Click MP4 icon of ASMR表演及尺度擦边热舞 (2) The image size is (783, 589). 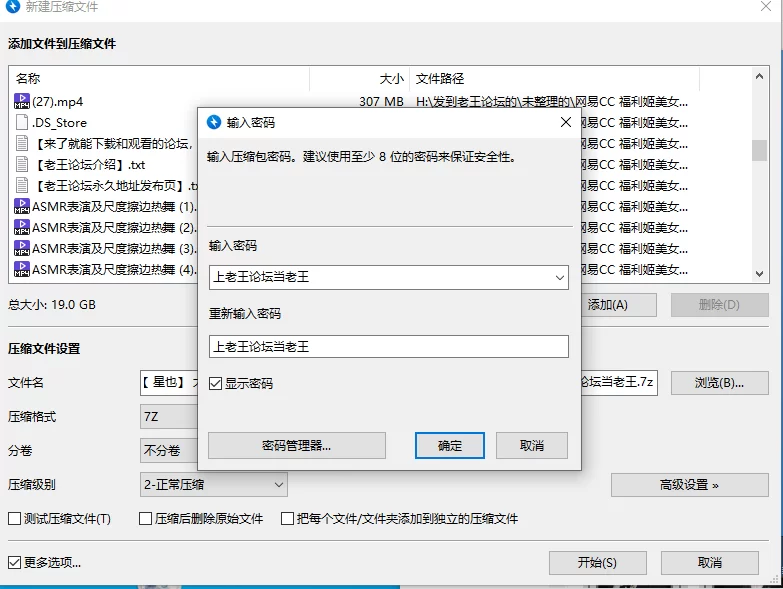click(22, 227)
